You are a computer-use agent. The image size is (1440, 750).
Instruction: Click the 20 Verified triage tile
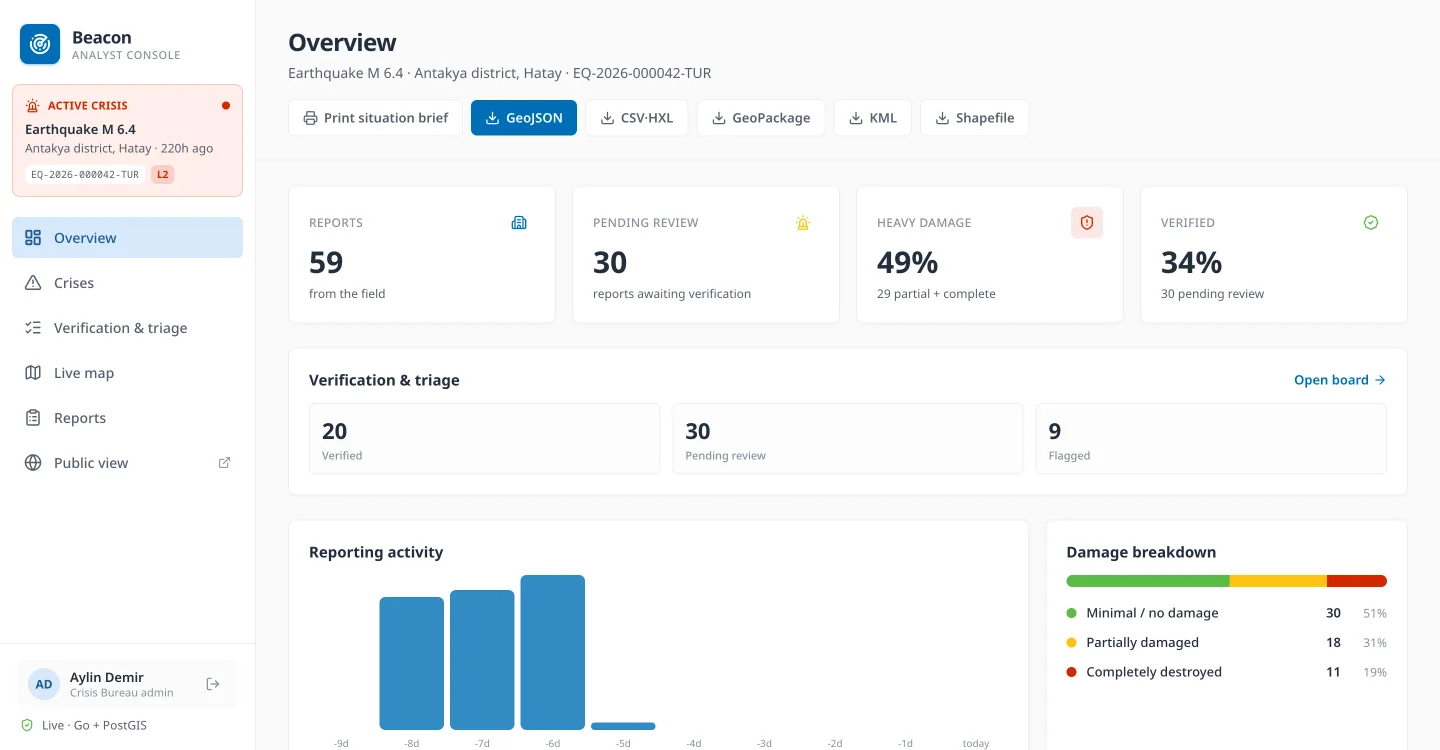click(x=484, y=438)
